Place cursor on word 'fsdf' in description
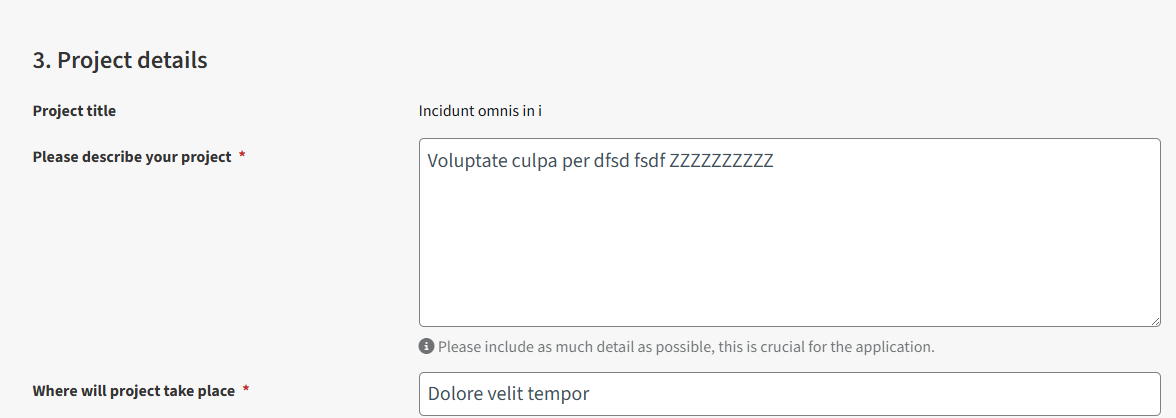This screenshot has width=1176, height=418. pyautogui.click(x=650, y=161)
